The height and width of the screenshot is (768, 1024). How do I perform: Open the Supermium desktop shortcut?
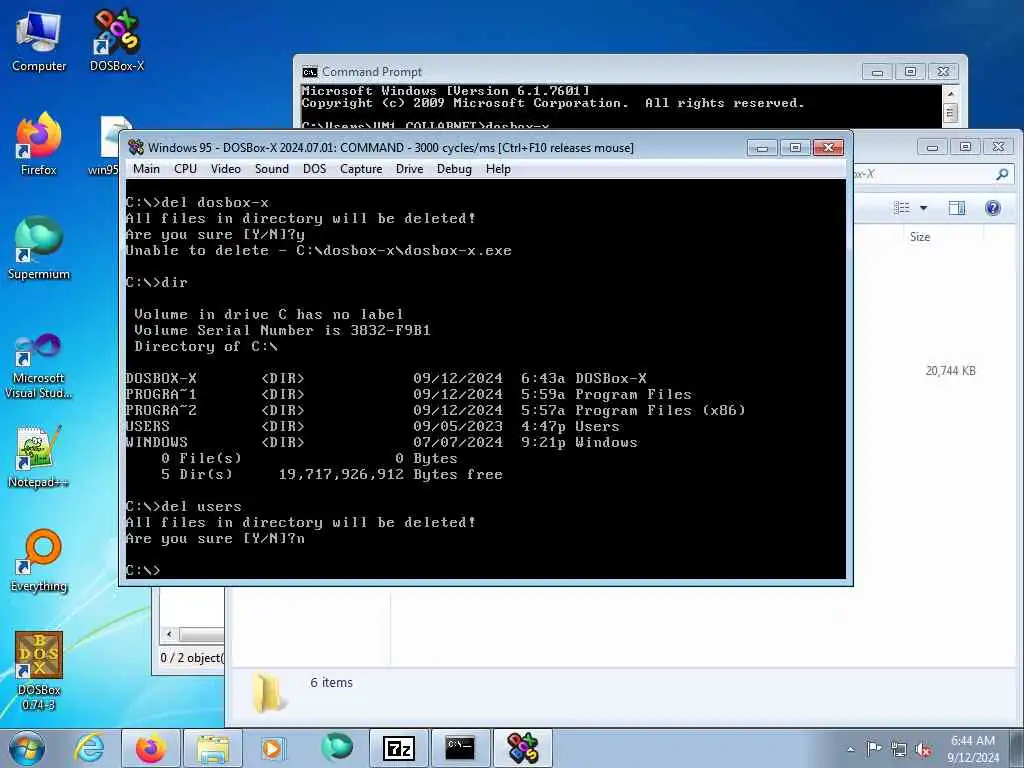click(39, 249)
